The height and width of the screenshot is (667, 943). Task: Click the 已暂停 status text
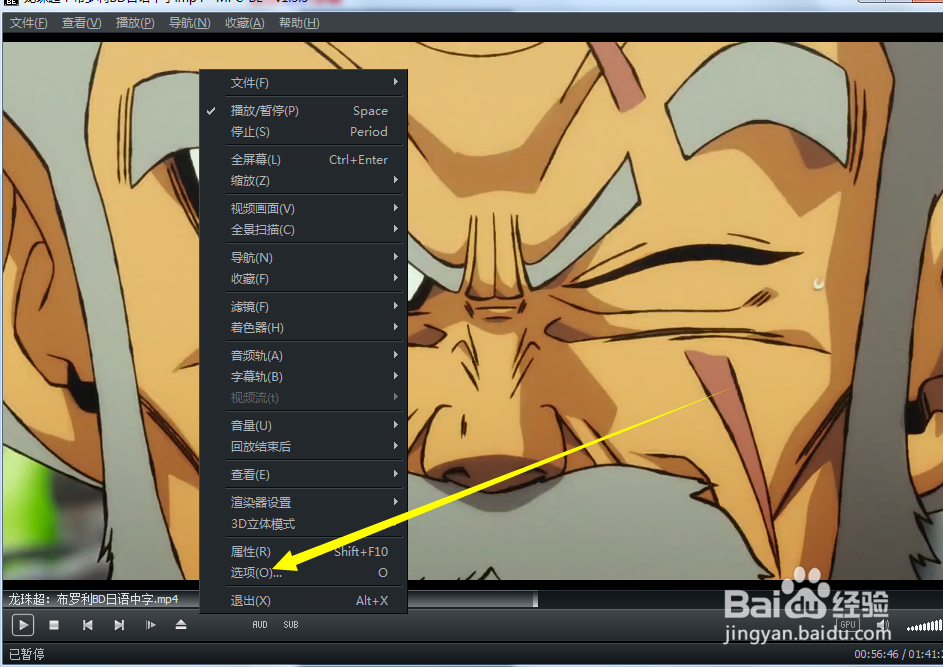pos(26,654)
